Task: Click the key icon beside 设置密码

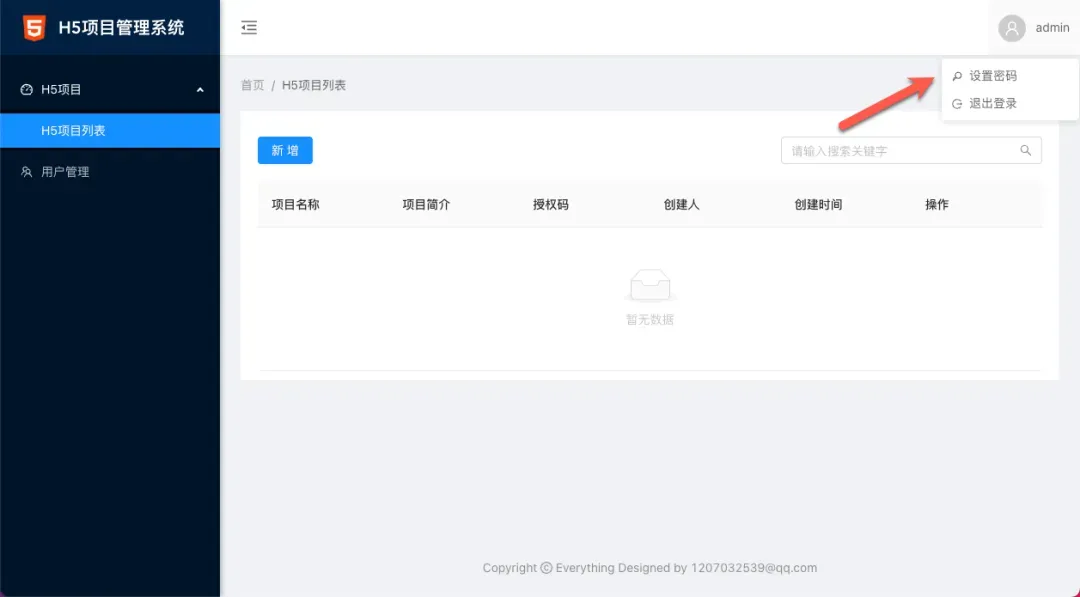Action: (x=957, y=76)
